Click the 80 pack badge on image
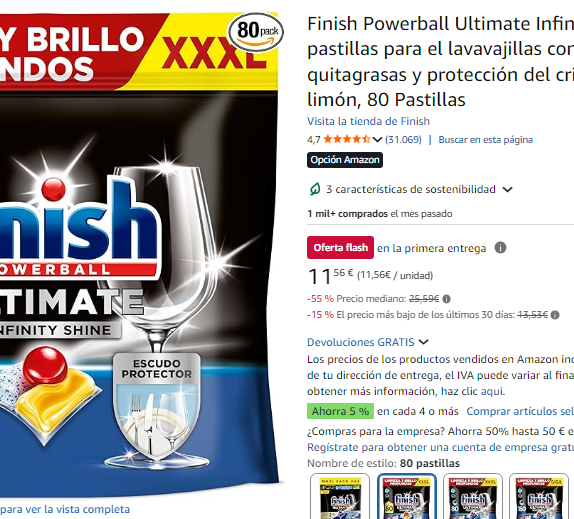 tap(256, 32)
